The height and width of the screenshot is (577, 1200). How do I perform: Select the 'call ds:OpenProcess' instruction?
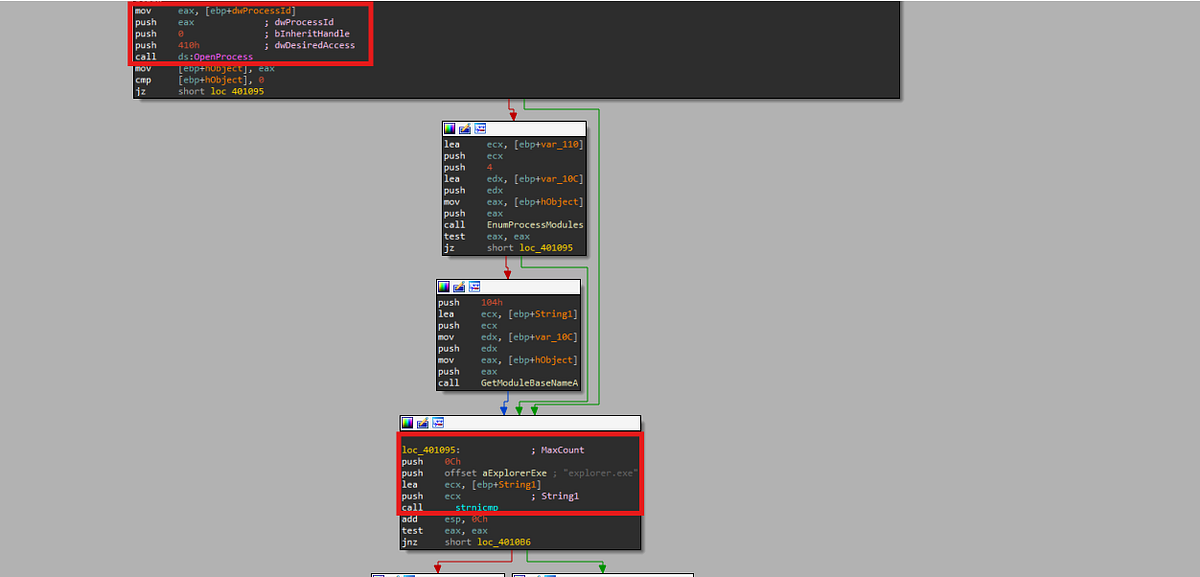[x=194, y=57]
